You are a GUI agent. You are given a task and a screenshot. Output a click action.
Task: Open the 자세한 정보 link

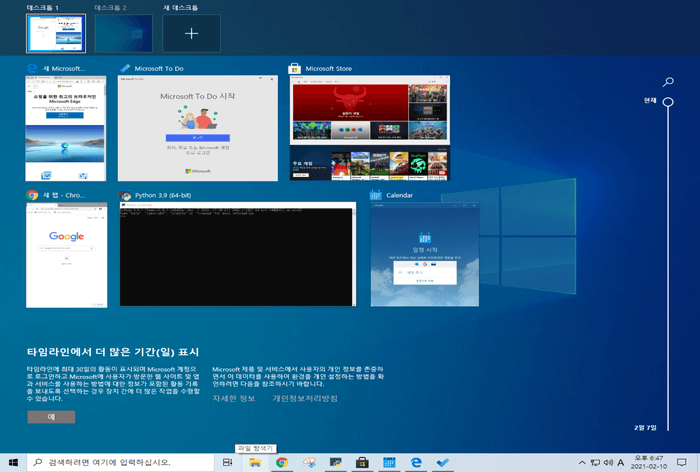(x=233, y=398)
